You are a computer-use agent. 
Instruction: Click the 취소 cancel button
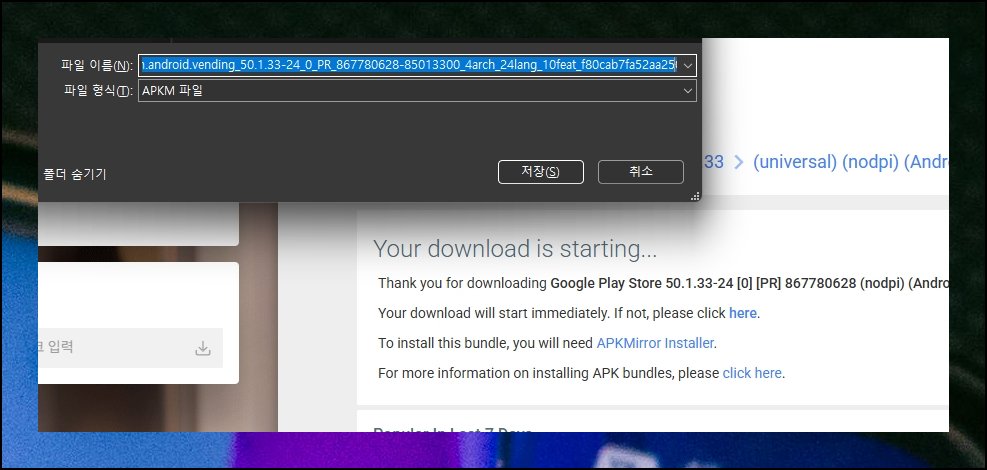pos(641,172)
